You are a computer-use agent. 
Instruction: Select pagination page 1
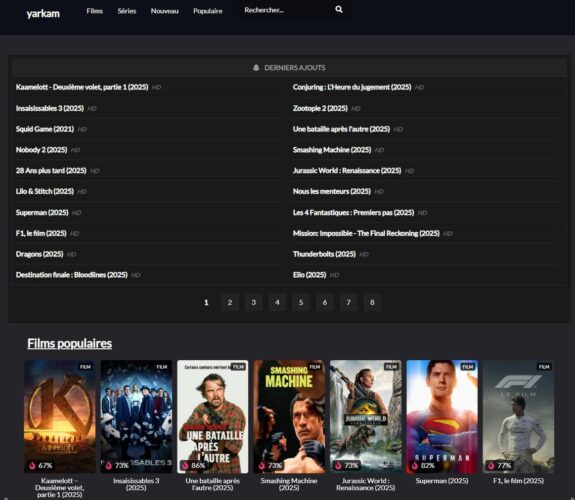point(206,303)
